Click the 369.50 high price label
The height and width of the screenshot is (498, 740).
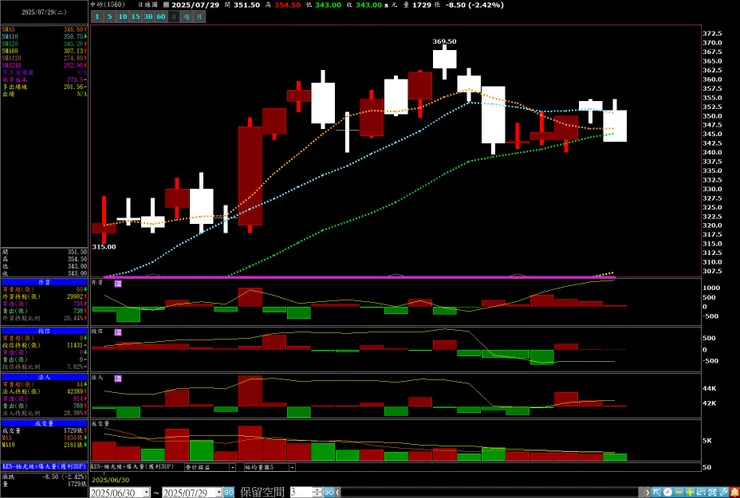(445, 42)
